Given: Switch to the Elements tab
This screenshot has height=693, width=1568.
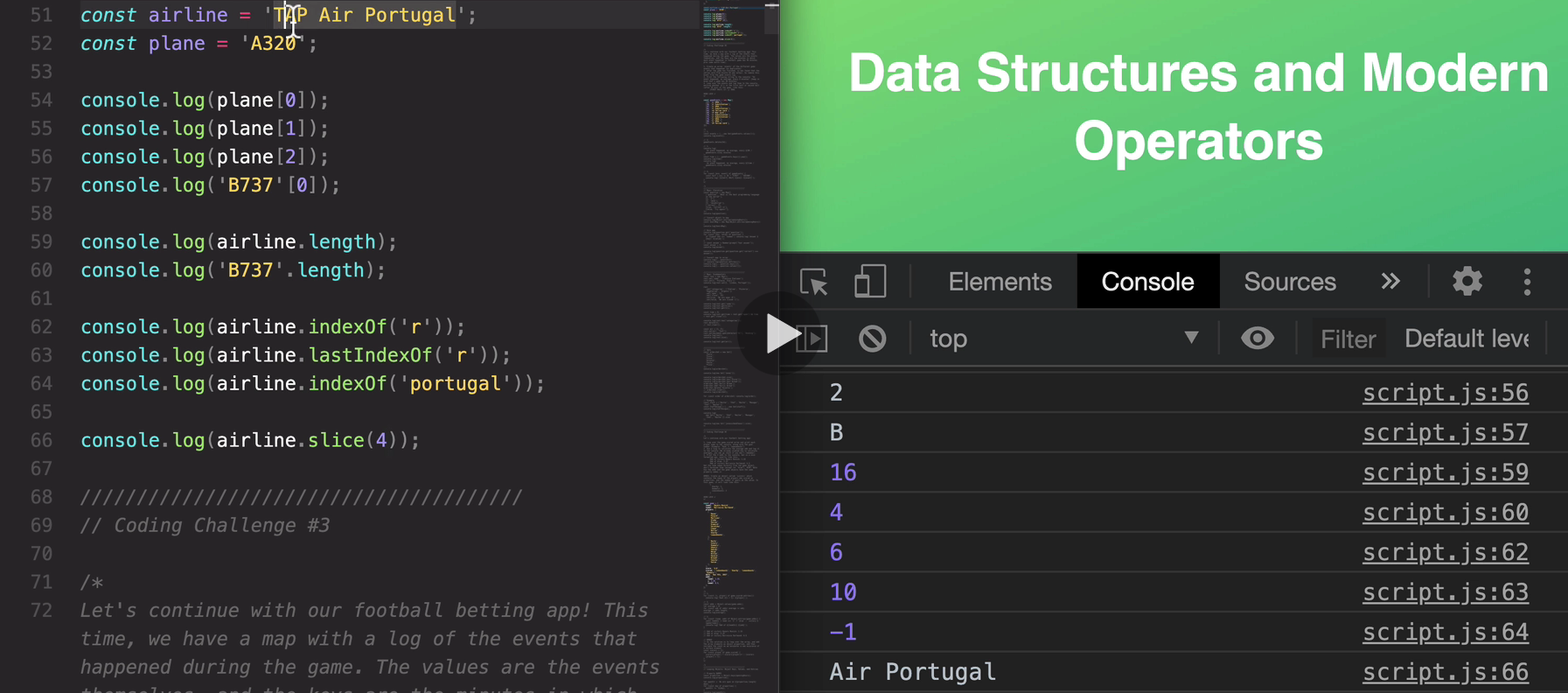Looking at the screenshot, I should click(x=1000, y=282).
